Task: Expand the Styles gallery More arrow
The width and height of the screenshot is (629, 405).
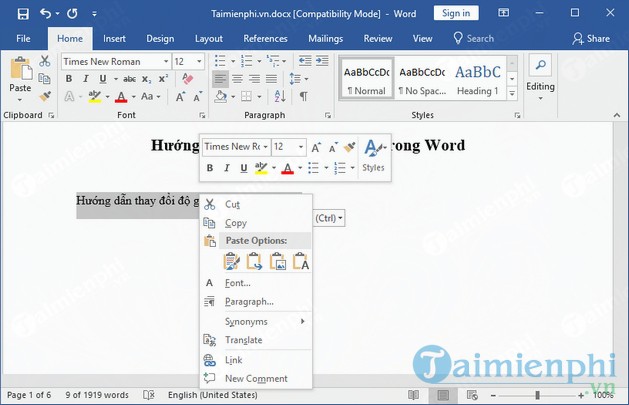Action: [512, 94]
